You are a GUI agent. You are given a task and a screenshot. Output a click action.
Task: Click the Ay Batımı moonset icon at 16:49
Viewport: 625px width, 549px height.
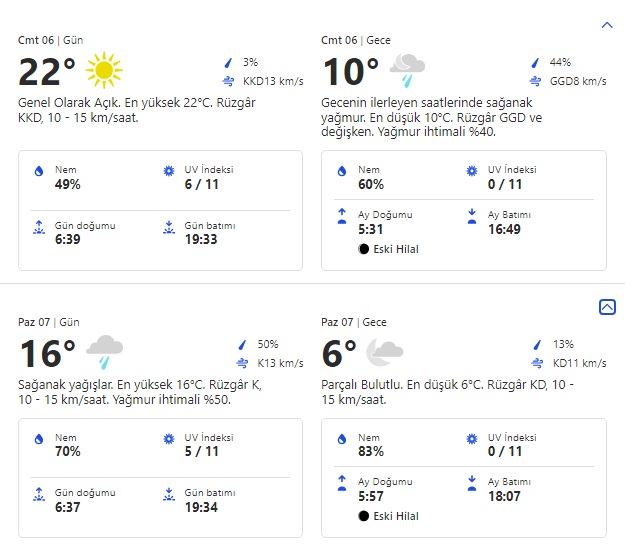(471, 214)
